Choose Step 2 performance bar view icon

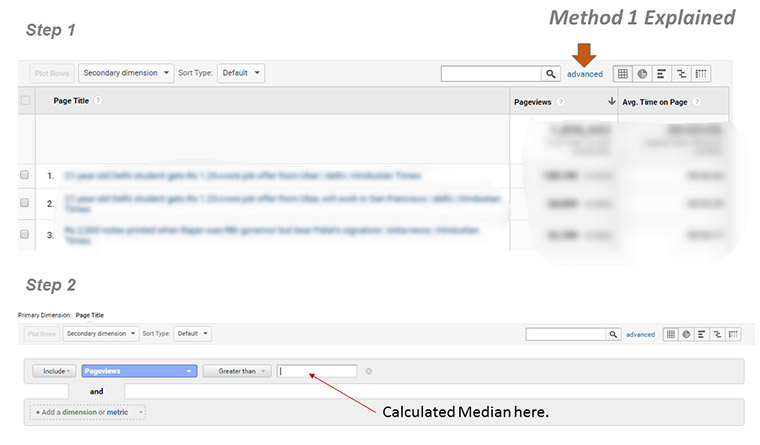tap(702, 334)
